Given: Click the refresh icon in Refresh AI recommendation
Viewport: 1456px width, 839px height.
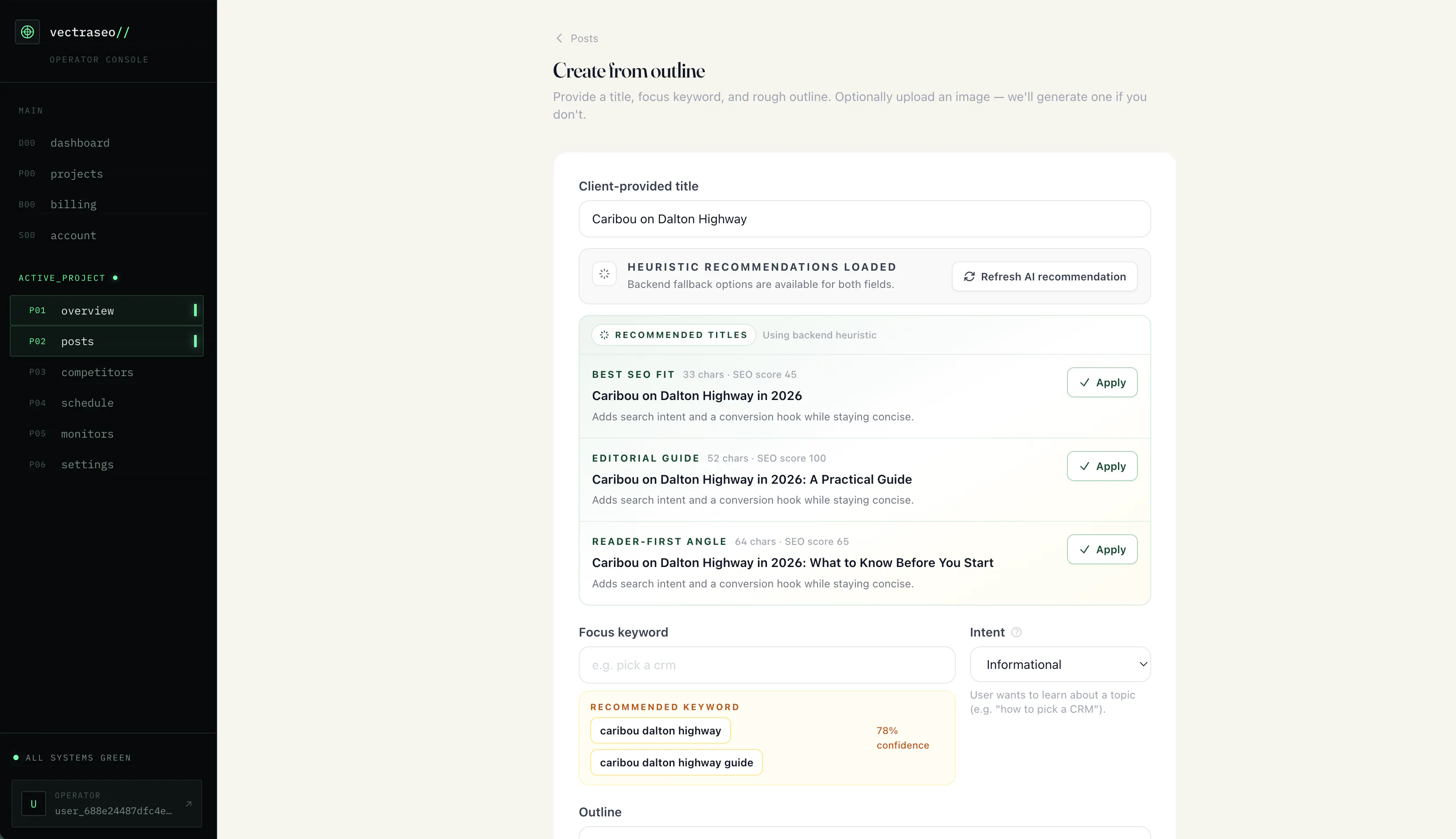Looking at the screenshot, I should point(969,276).
